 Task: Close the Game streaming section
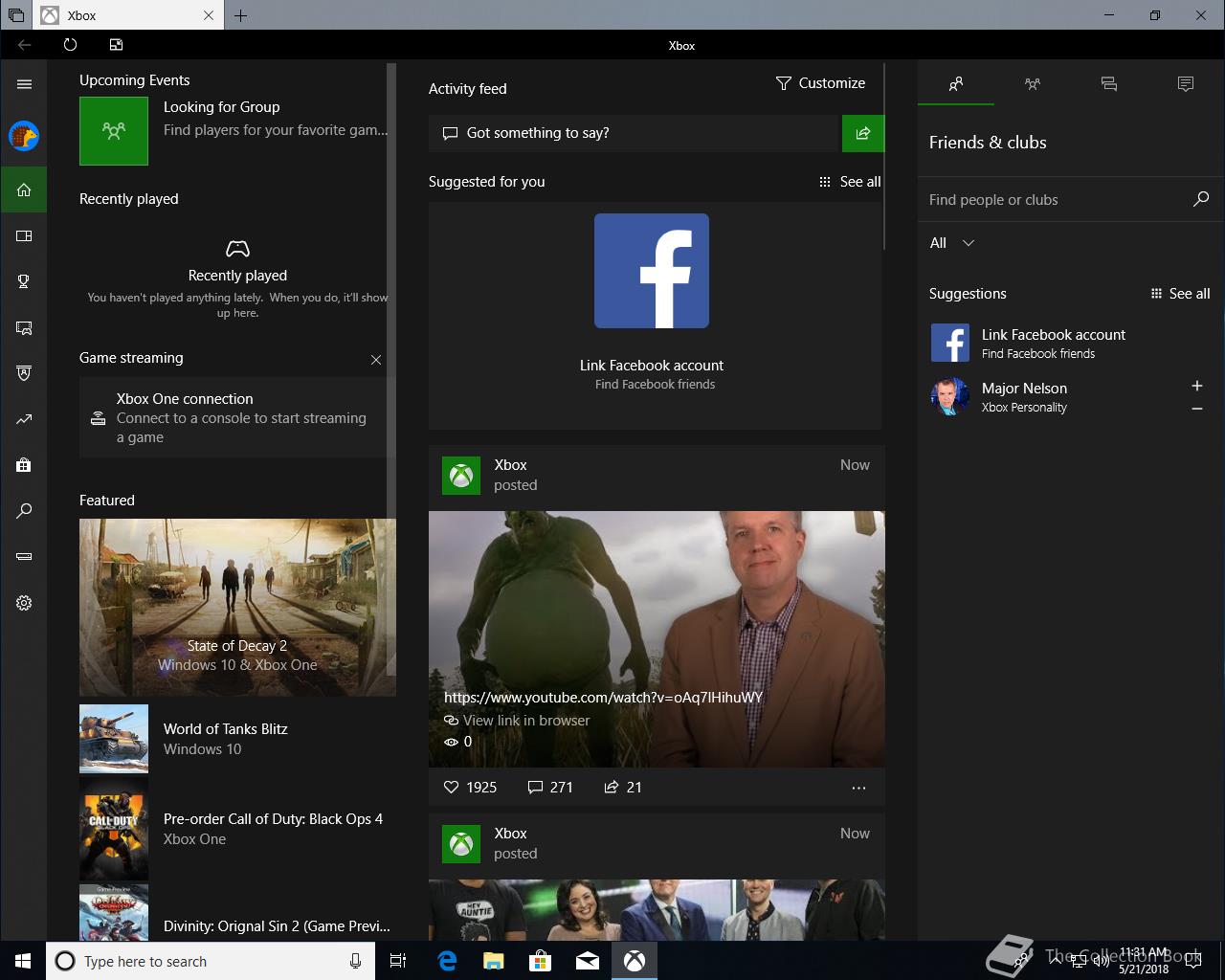[x=376, y=360]
